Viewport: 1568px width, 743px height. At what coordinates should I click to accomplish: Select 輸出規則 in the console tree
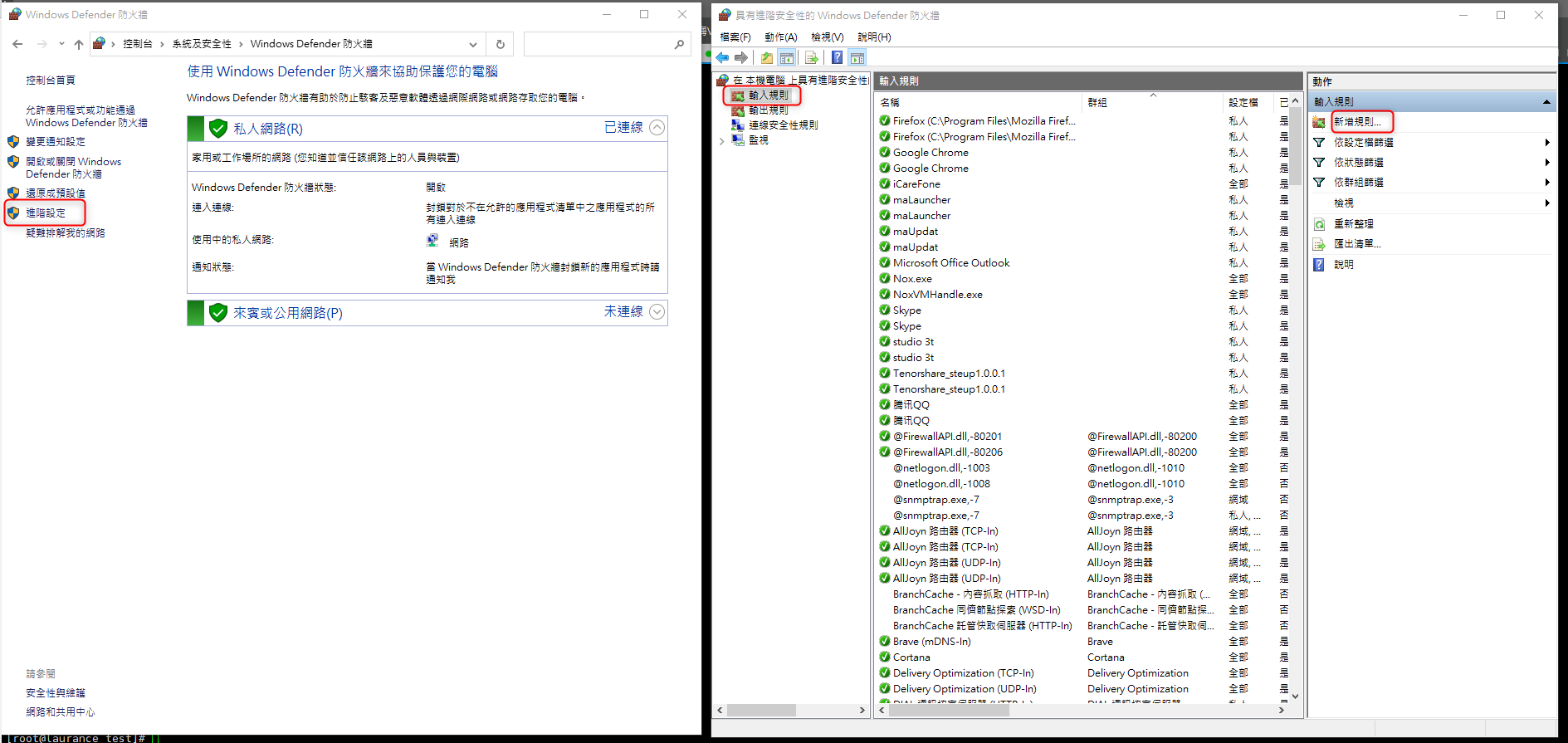point(768,110)
